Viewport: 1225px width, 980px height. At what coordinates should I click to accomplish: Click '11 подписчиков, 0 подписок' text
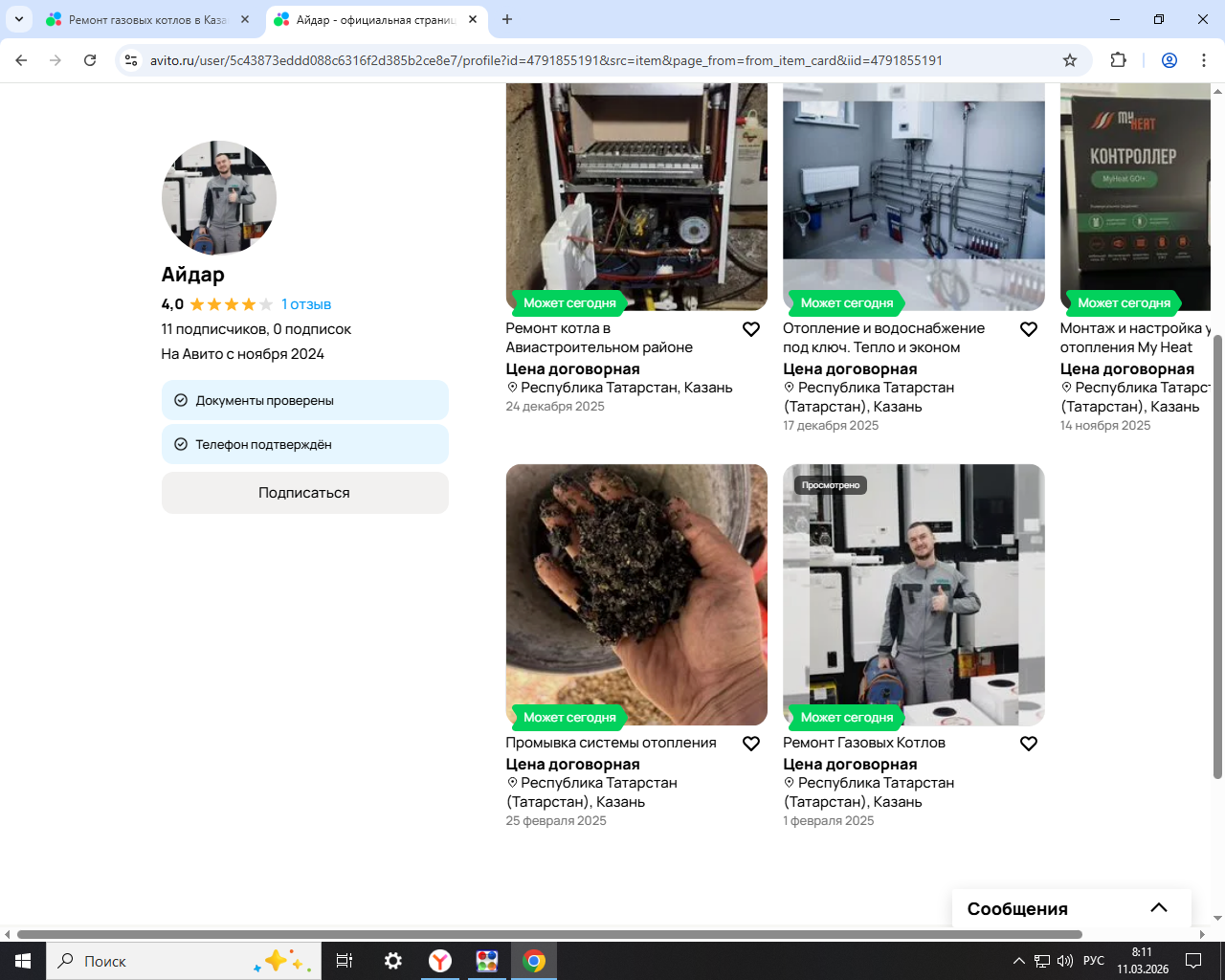pos(256,329)
